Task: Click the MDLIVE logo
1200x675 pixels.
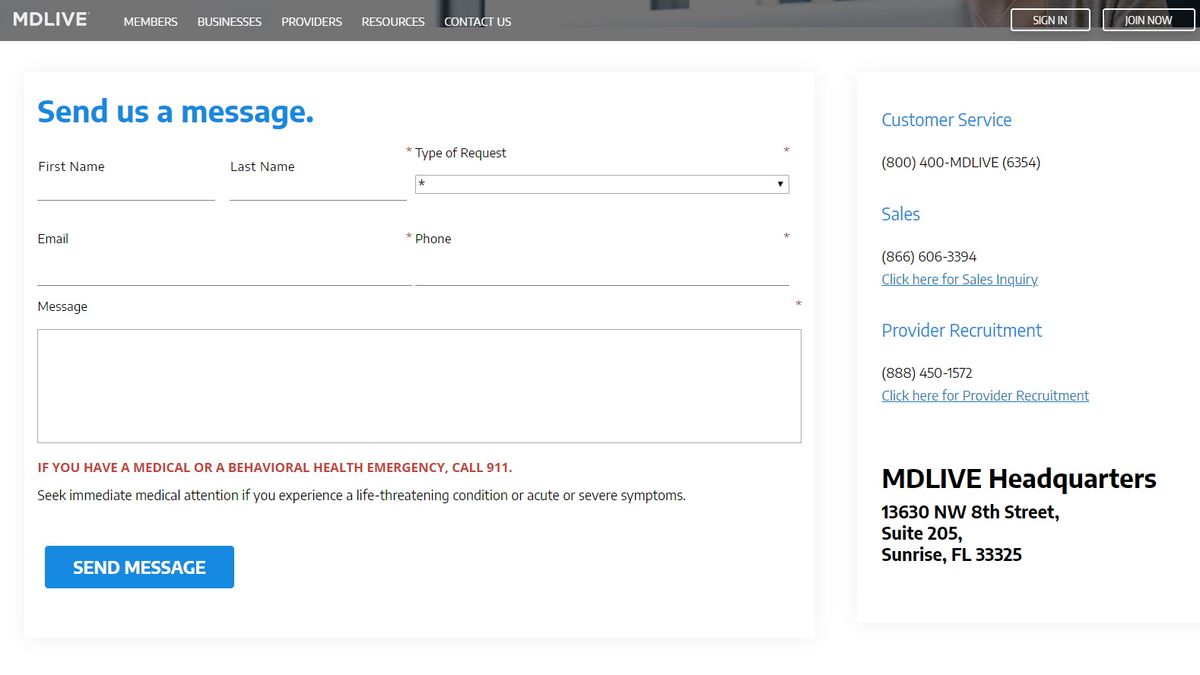Action: click(50, 20)
